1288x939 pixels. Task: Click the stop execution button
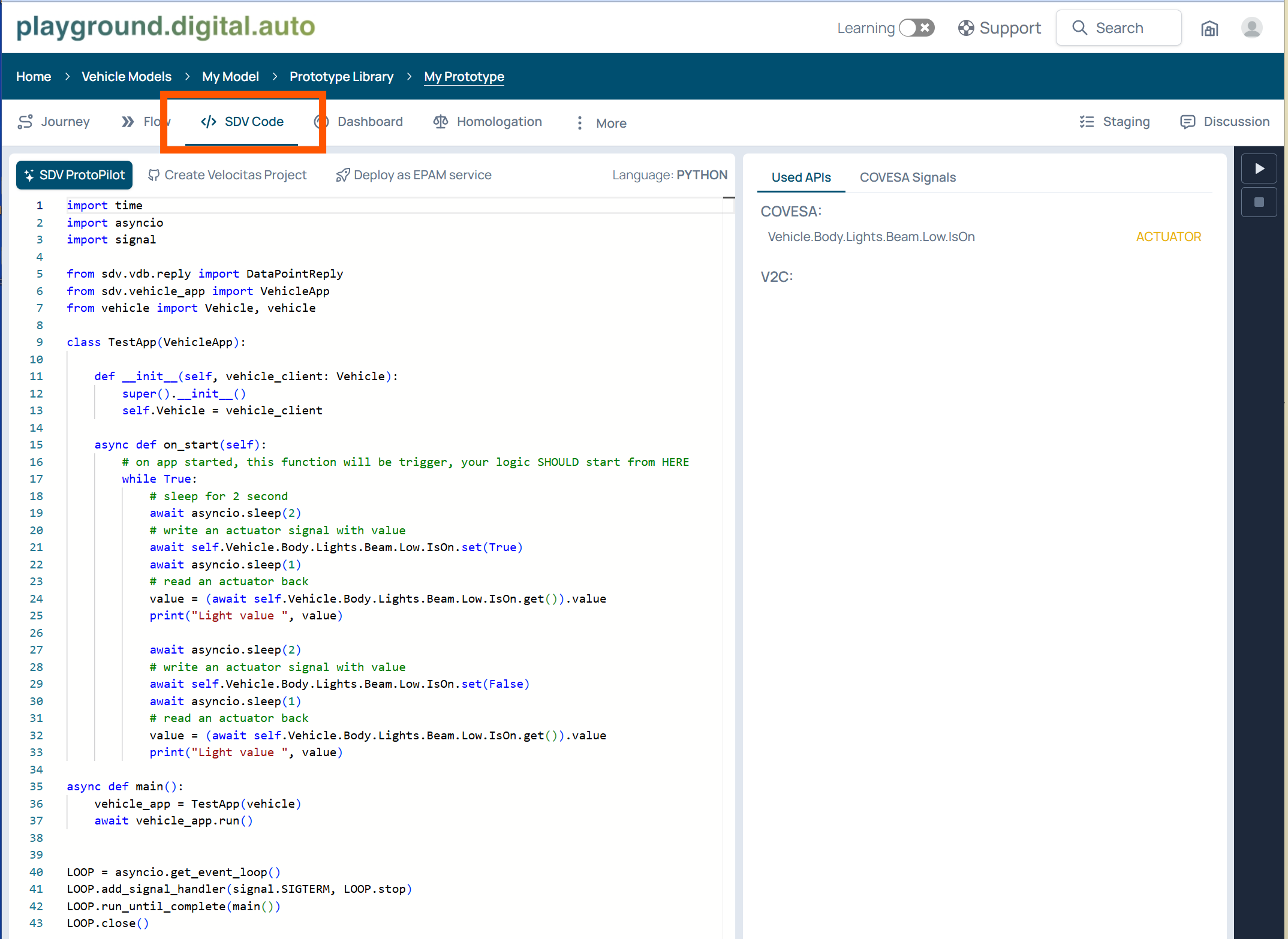point(1259,202)
